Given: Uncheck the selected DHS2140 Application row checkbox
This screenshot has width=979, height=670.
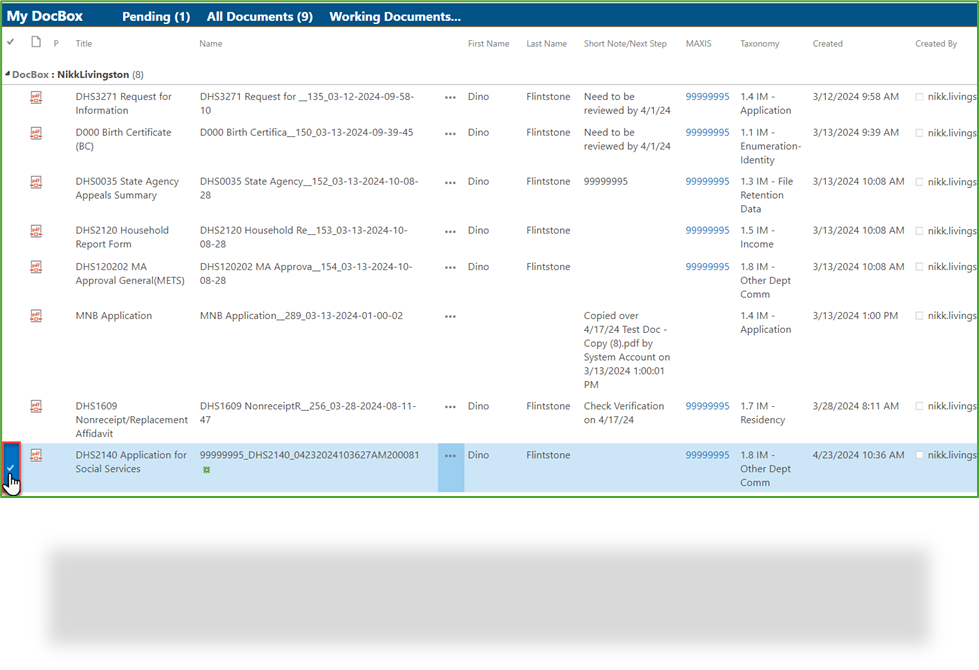Looking at the screenshot, I should pos(11,468).
